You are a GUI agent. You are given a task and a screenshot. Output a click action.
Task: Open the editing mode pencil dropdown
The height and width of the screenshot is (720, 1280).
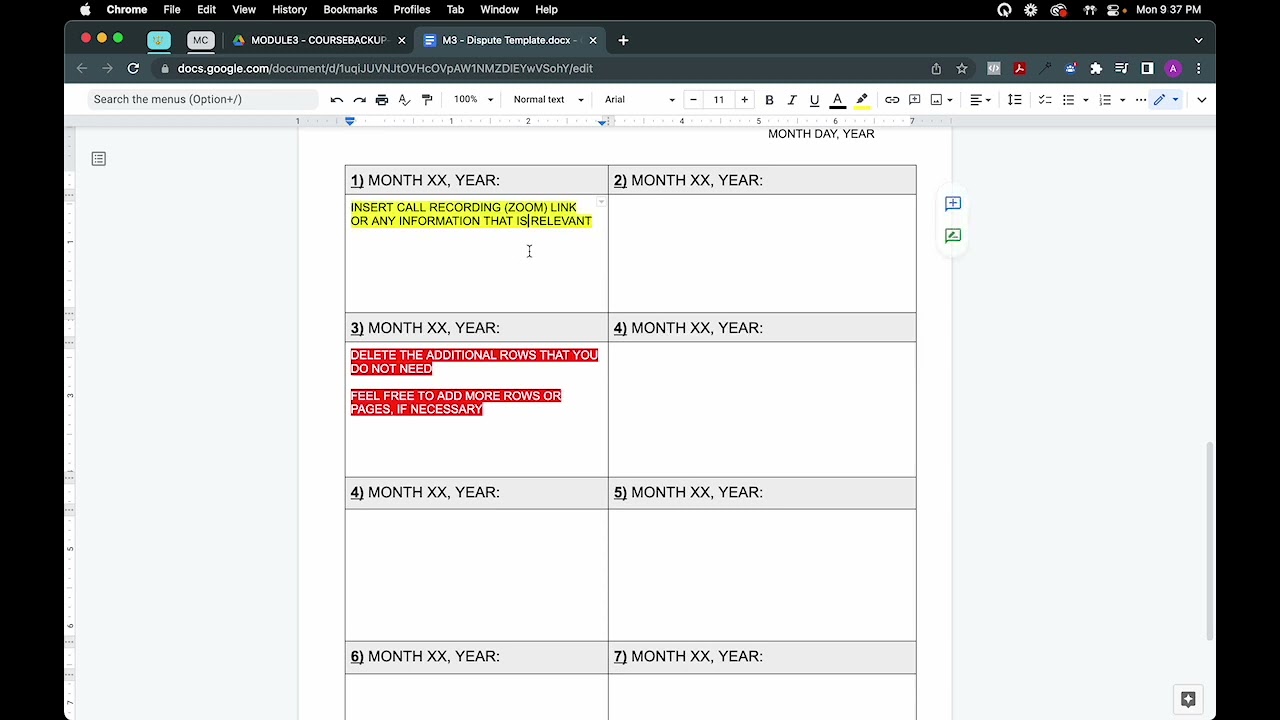[x=1166, y=99]
